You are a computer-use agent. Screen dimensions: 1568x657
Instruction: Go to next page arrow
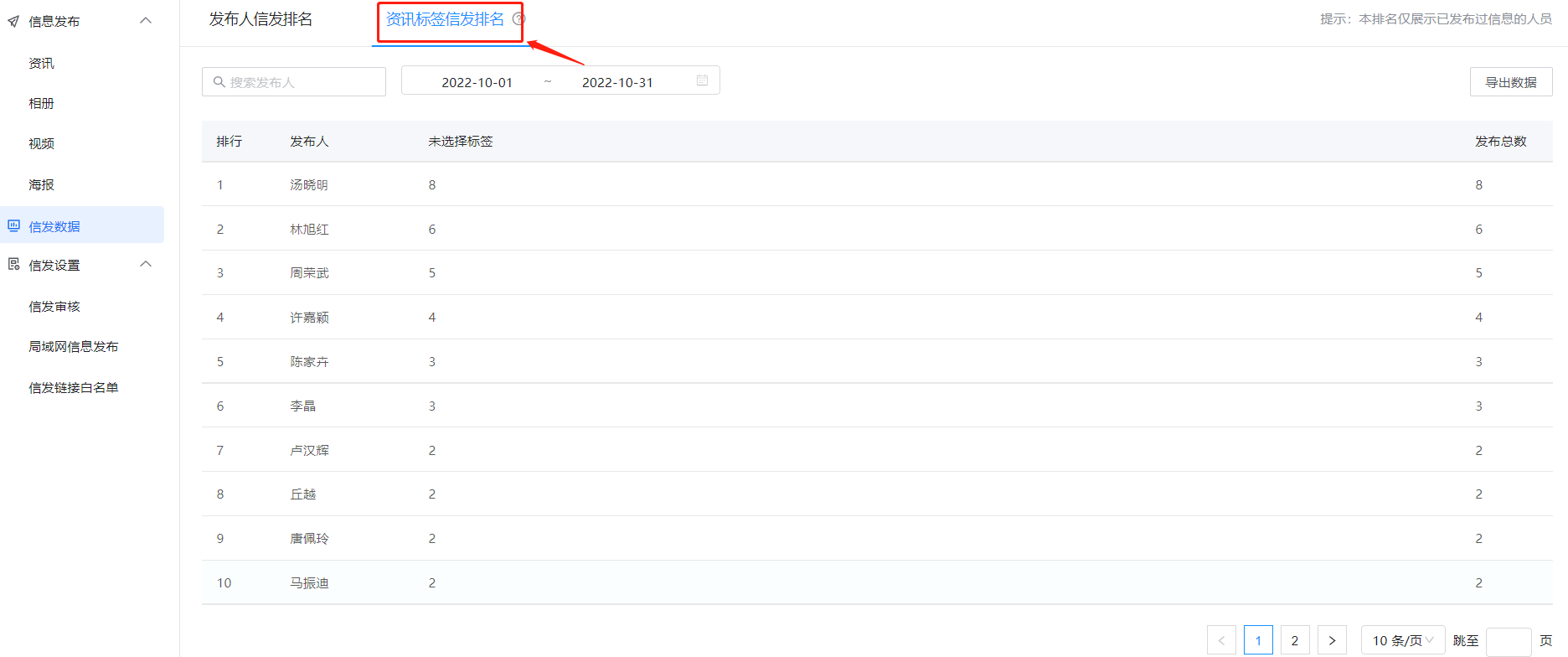click(1332, 640)
